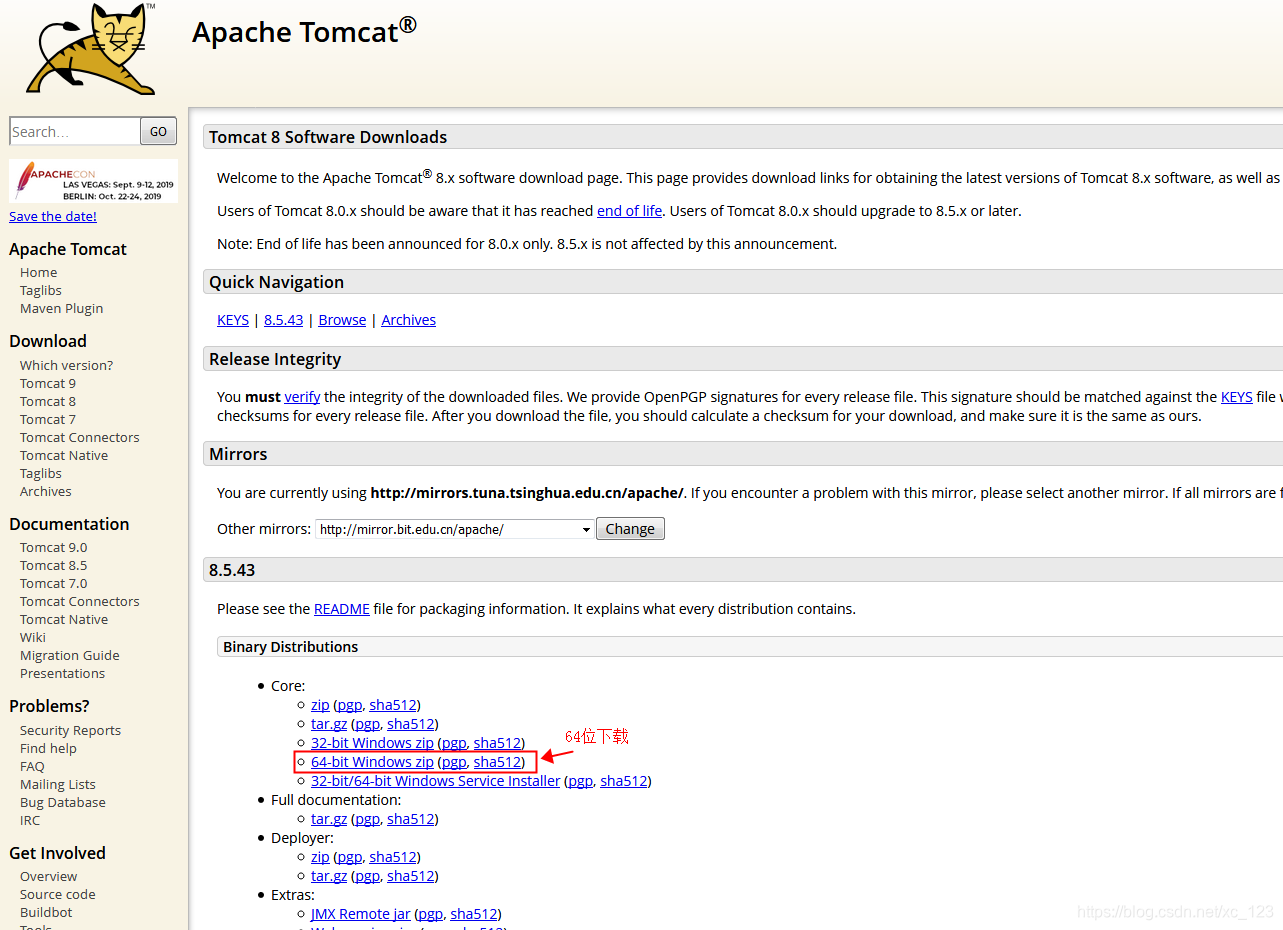Open Tomcat Connectors under Documentation
This screenshot has height=930, width=1283.
tap(79, 602)
